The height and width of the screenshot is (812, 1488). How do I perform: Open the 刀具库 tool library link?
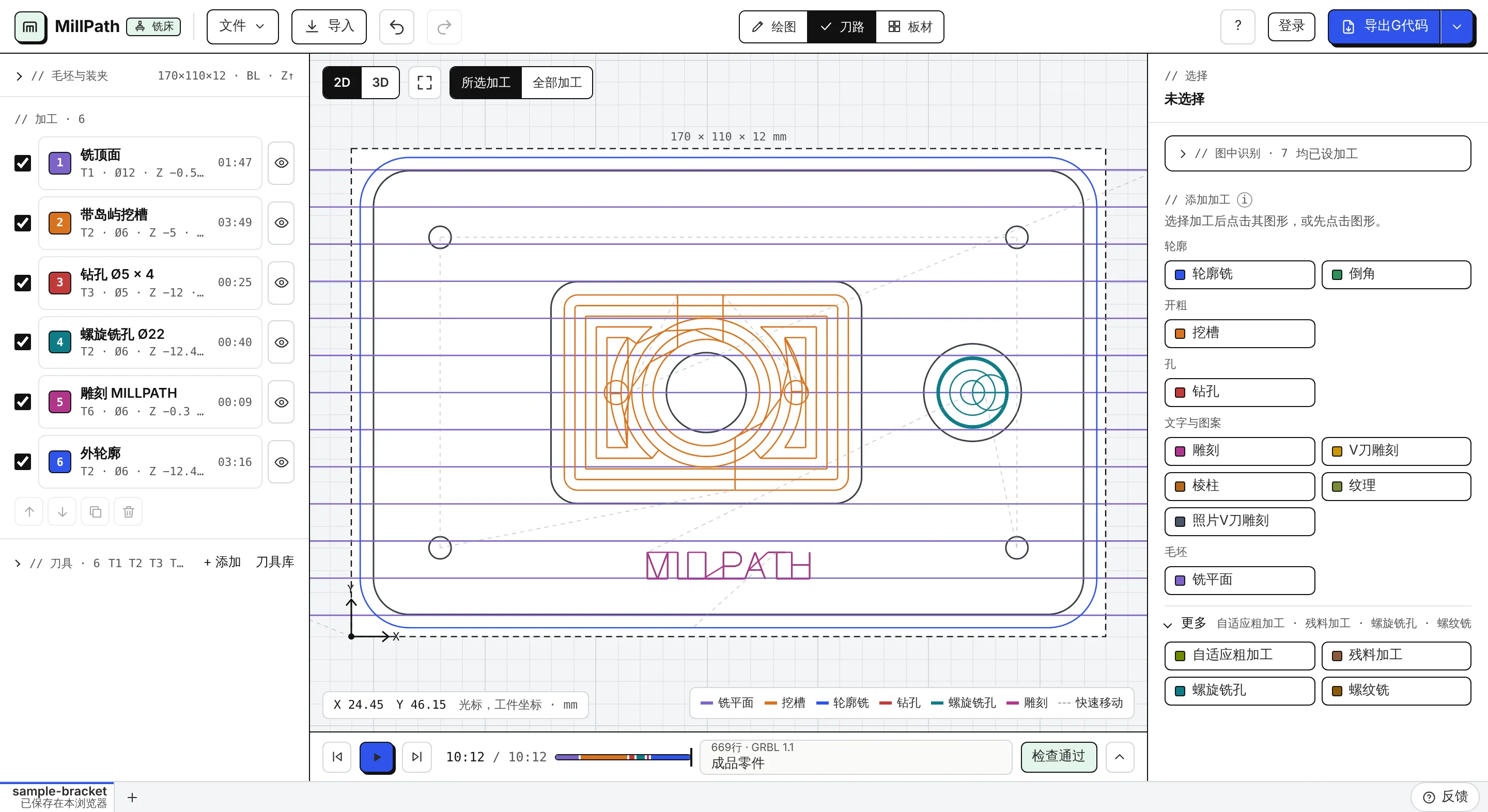[275, 563]
